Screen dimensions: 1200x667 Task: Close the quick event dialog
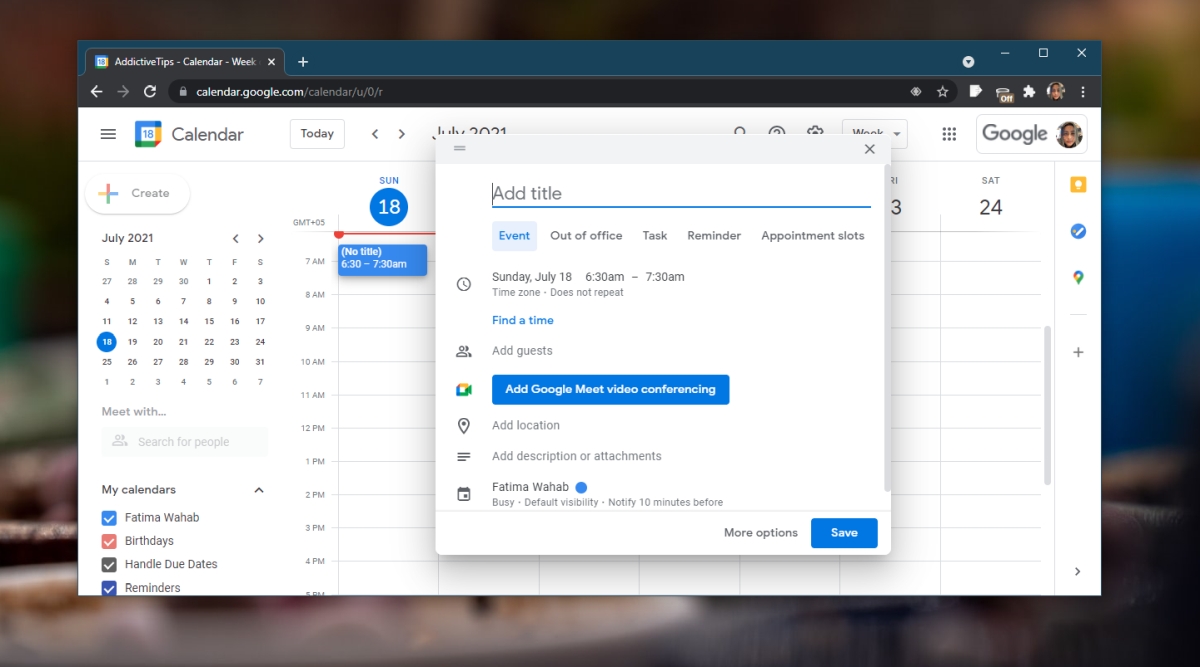point(869,149)
